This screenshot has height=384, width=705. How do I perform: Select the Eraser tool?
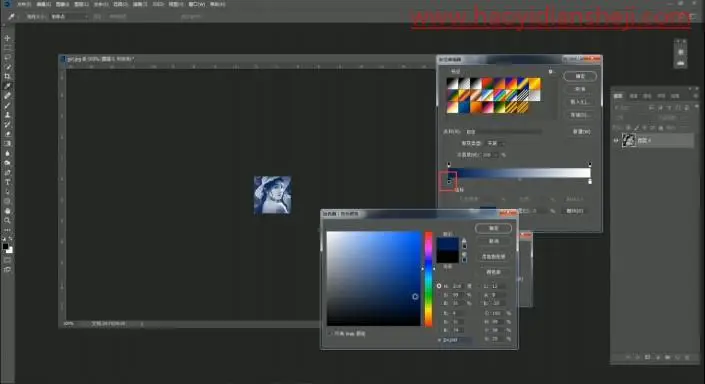(7, 134)
